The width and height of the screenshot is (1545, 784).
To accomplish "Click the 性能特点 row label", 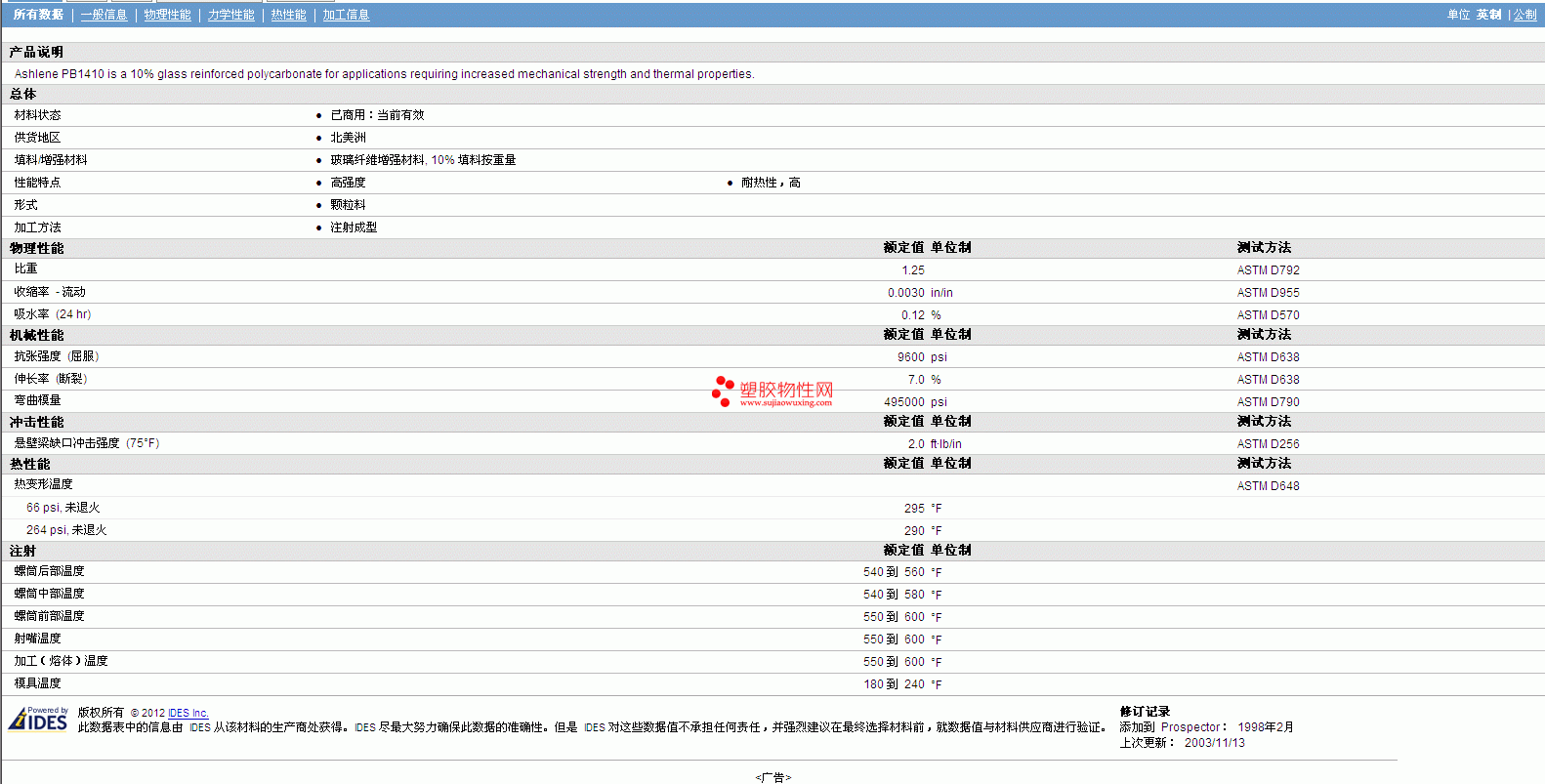I will pyautogui.click(x=37, y=183).
